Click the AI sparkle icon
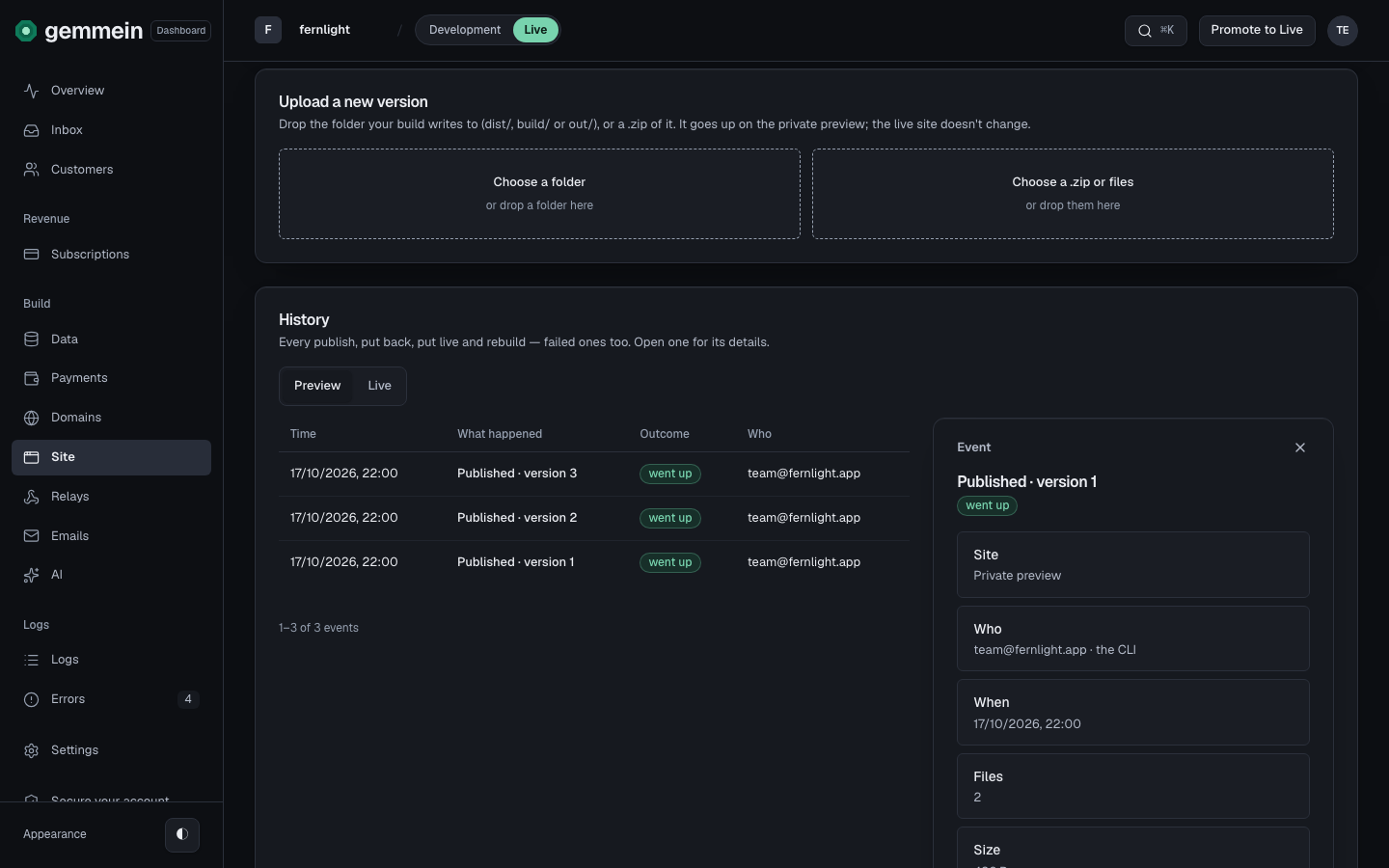 tap(32, 575)
